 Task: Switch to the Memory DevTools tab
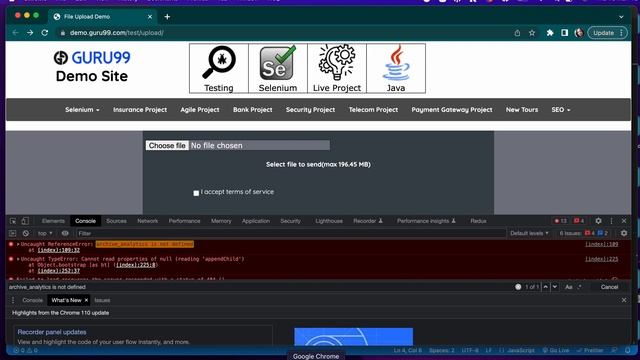click(x=221, y=221)
